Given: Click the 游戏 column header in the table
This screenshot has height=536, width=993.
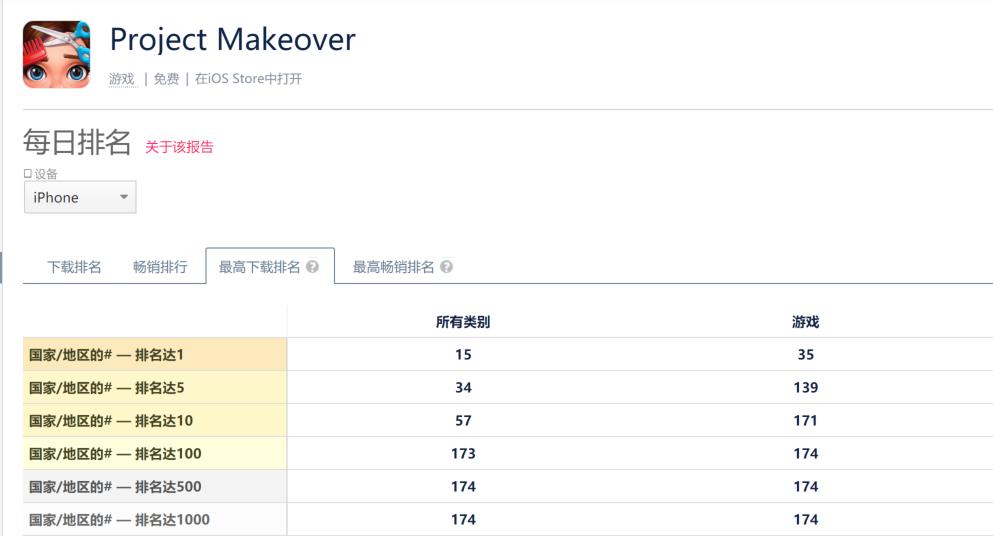Looking at the screenshot, I should coord(805,322).
